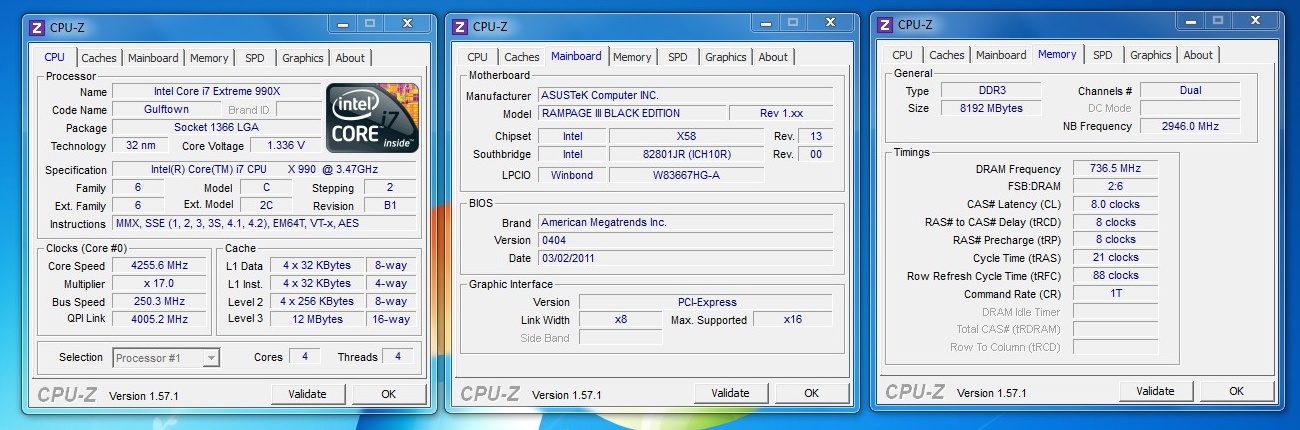Viewport: 1300px width, 430px height.
Task: Select CPU tab in the Memory CPU-Z window
Action: (x=902, y=55)
